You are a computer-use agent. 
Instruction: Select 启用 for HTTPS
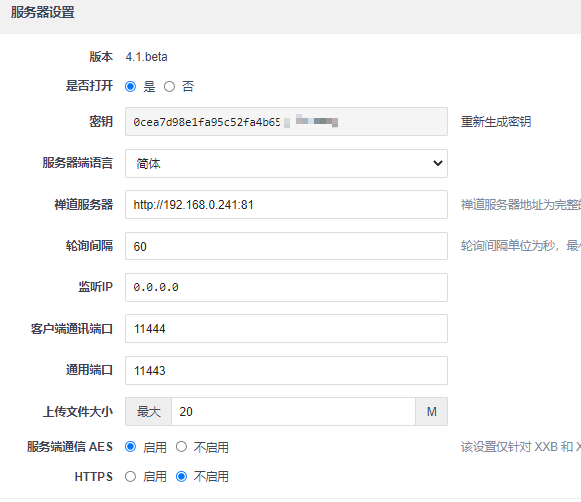pyautogui.click(x=130, y=476)
